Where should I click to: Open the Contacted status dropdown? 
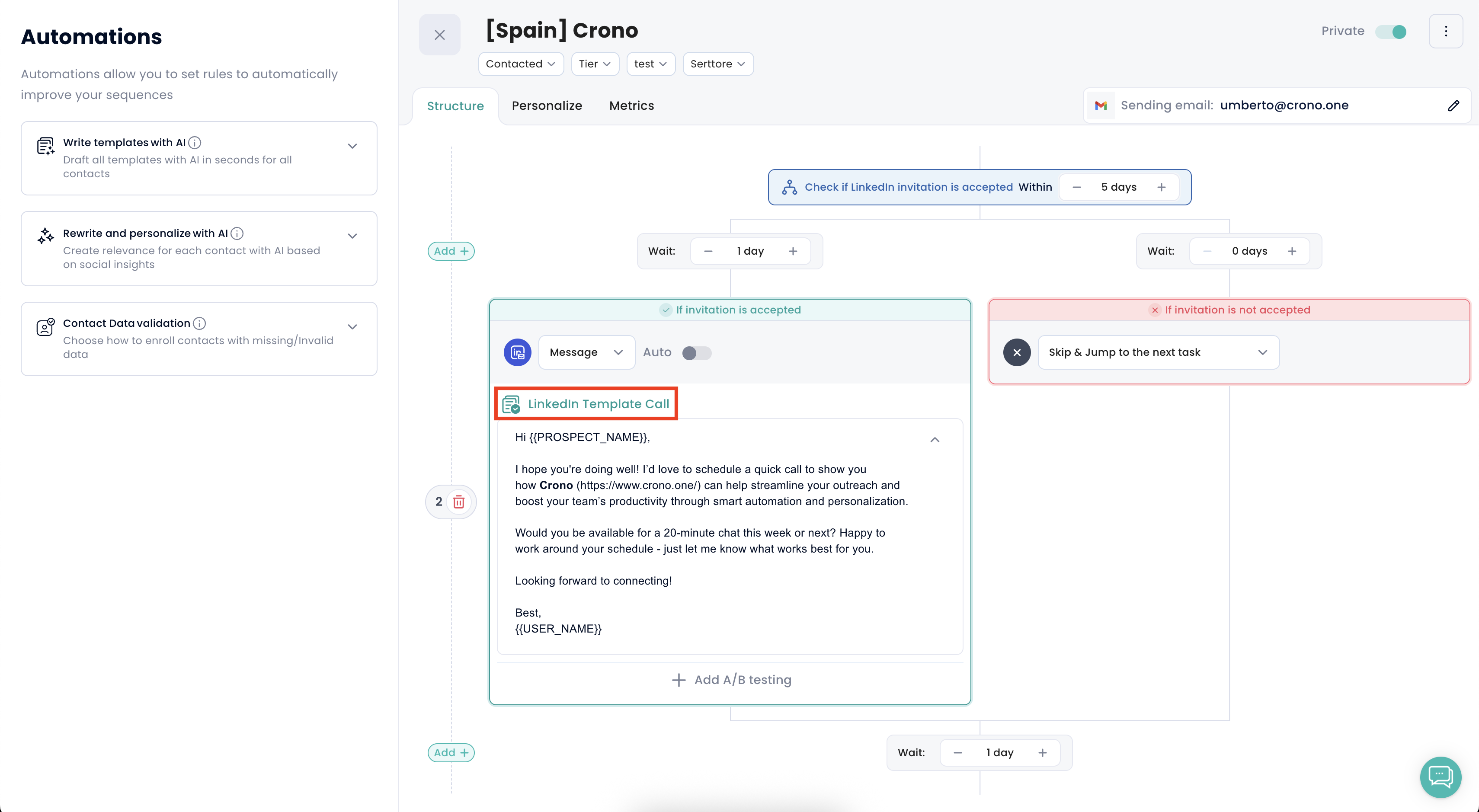coord(520,64)
